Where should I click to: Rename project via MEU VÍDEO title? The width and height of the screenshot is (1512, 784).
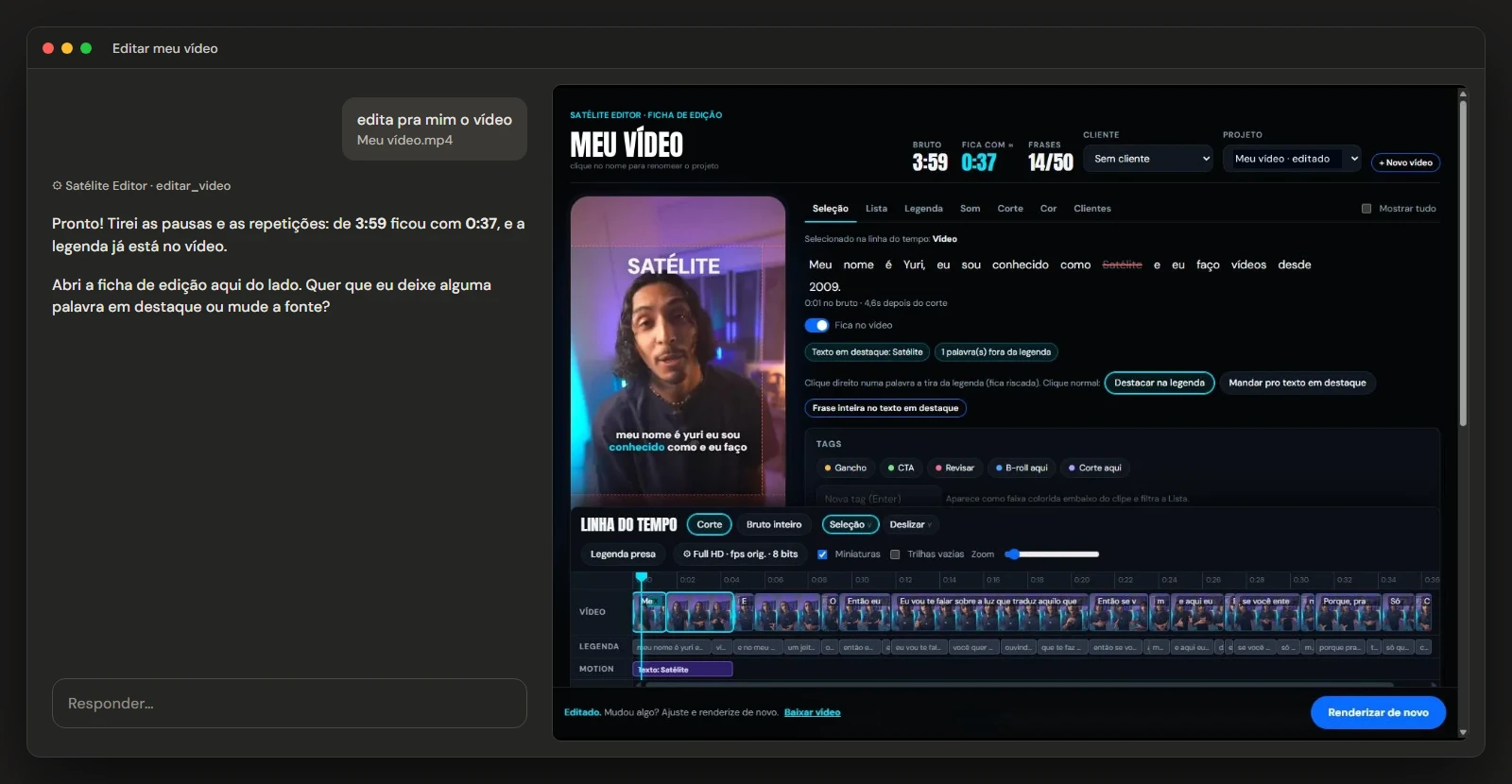(x=627, y=145)
